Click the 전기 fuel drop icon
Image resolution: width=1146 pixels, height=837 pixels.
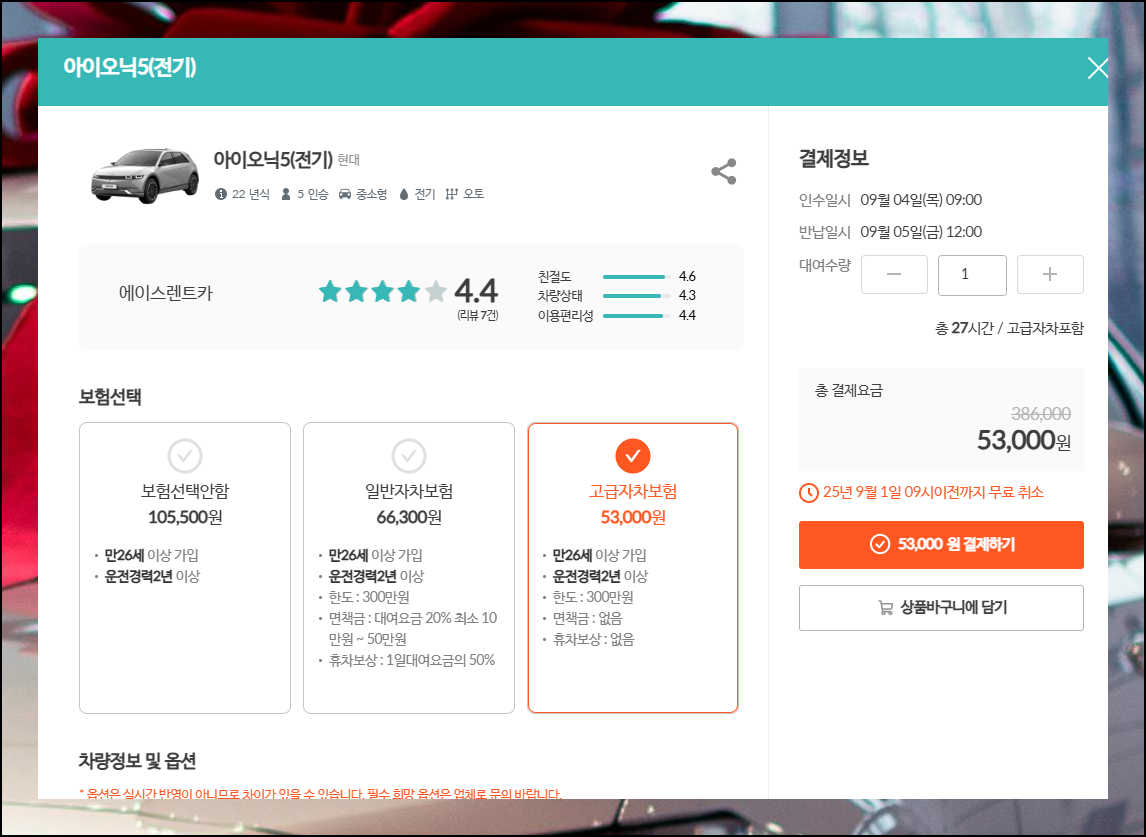(403, 194)
